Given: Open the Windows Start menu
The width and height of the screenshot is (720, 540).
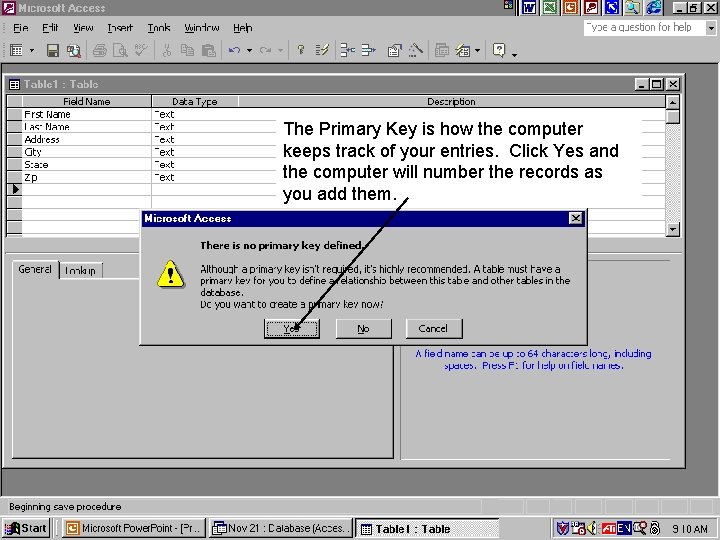Looking at the screenshot, I should (x=25, y=529).
